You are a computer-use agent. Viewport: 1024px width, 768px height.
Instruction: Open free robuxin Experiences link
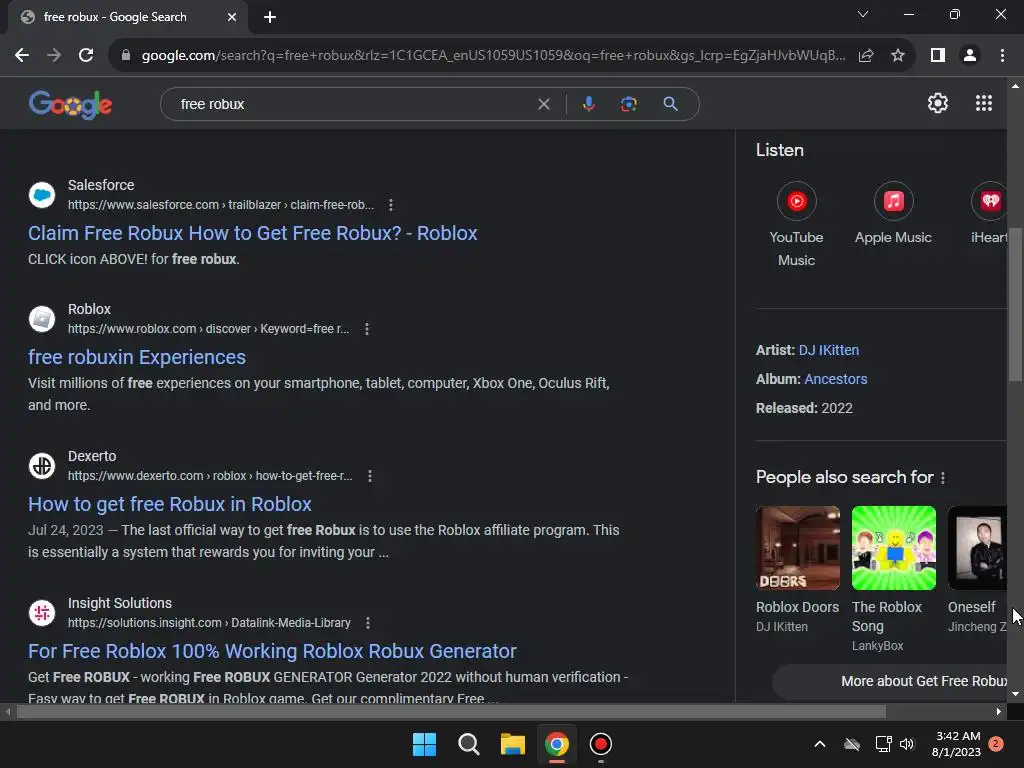(x=136, y=357)
